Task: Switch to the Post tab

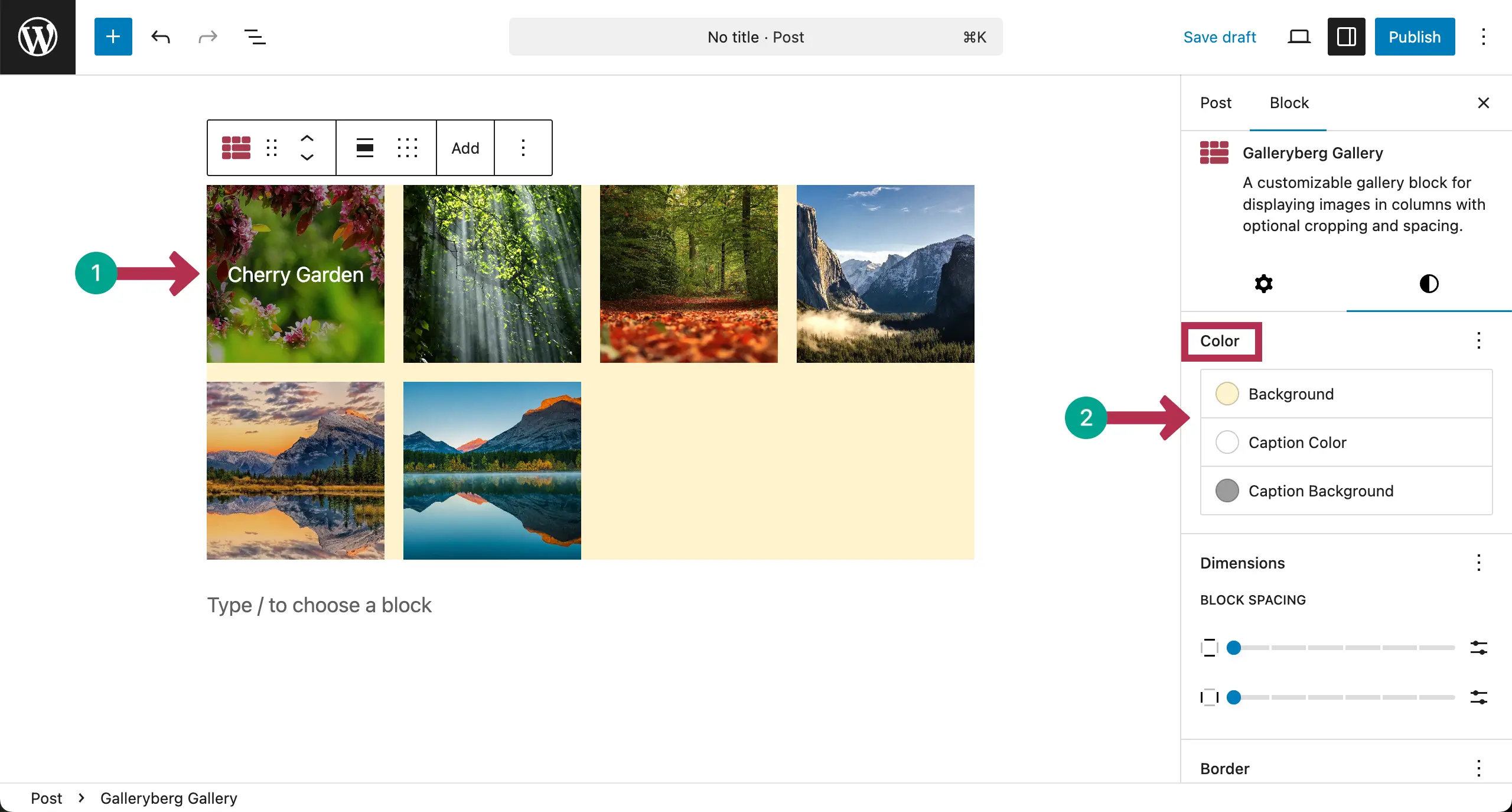Action: 1216,103
